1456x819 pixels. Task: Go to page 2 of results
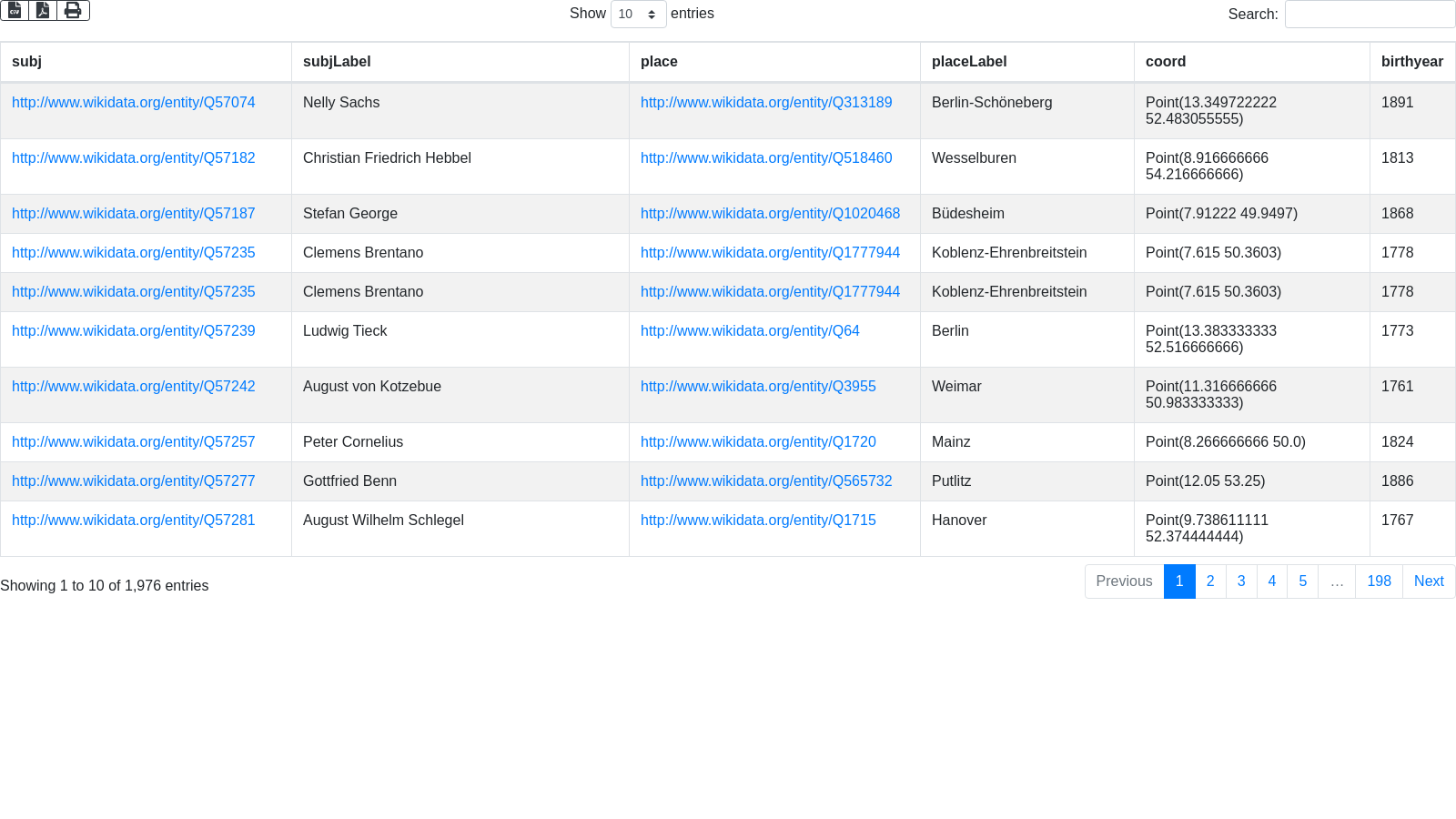click(x=1210, y=581)
